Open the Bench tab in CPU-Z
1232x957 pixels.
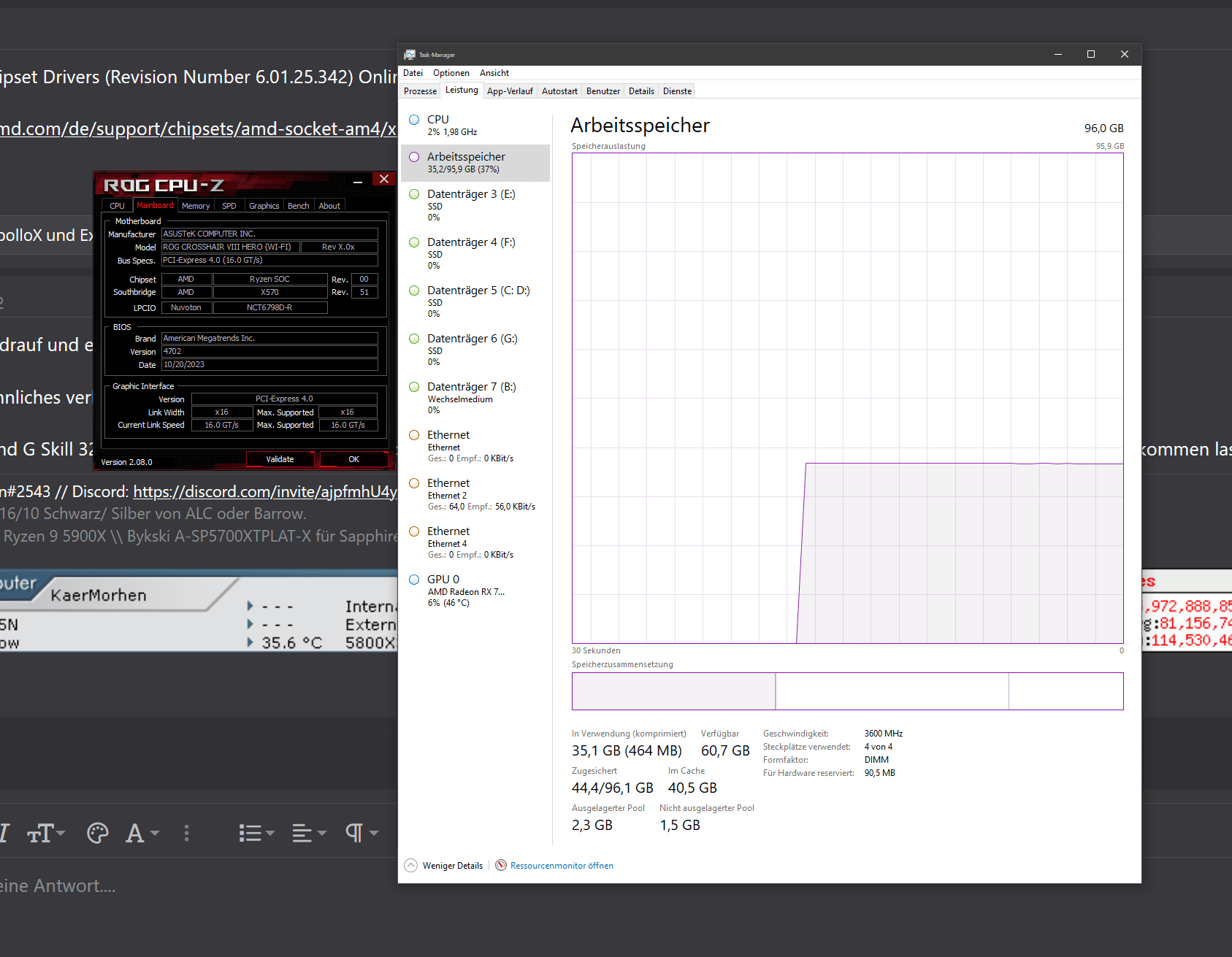tap(298, 206)
